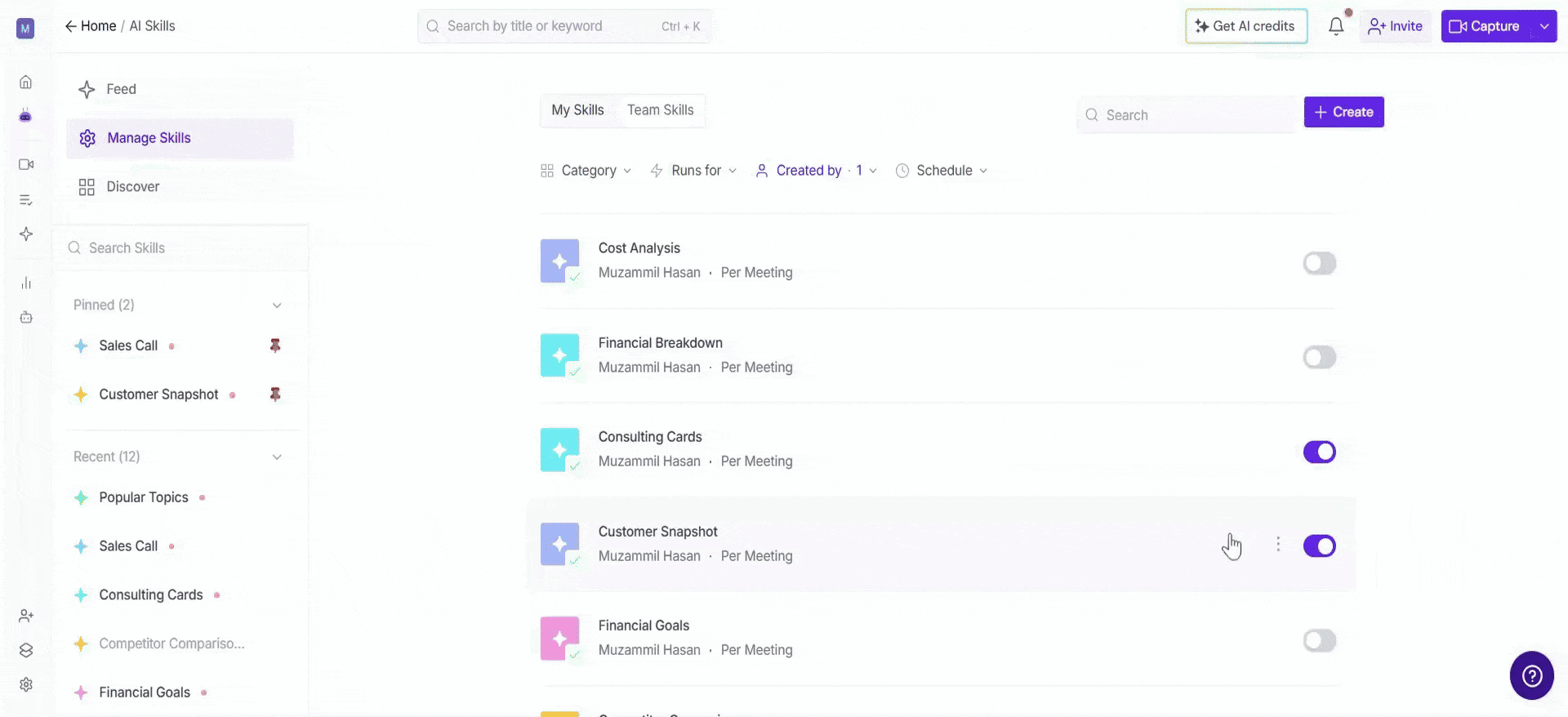Click the workspace avatar M icon
Image resolution: width=1568 pixels, height=717 pixels.
click(x=25, y=29)
